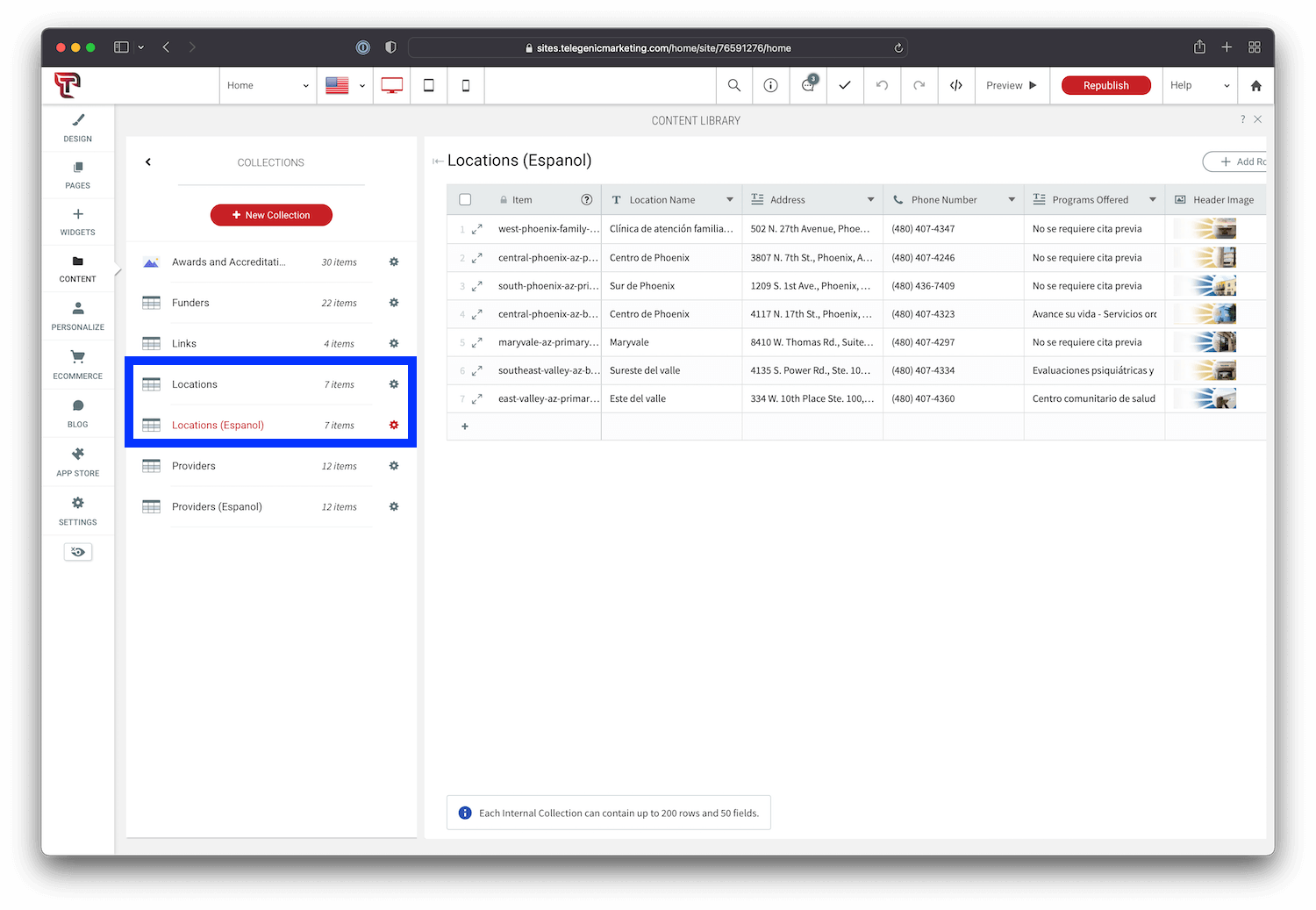This screenshot has width=1316, height=910.
Task: Open settings gear for Funders collection
Action: [x=394, y=303]
